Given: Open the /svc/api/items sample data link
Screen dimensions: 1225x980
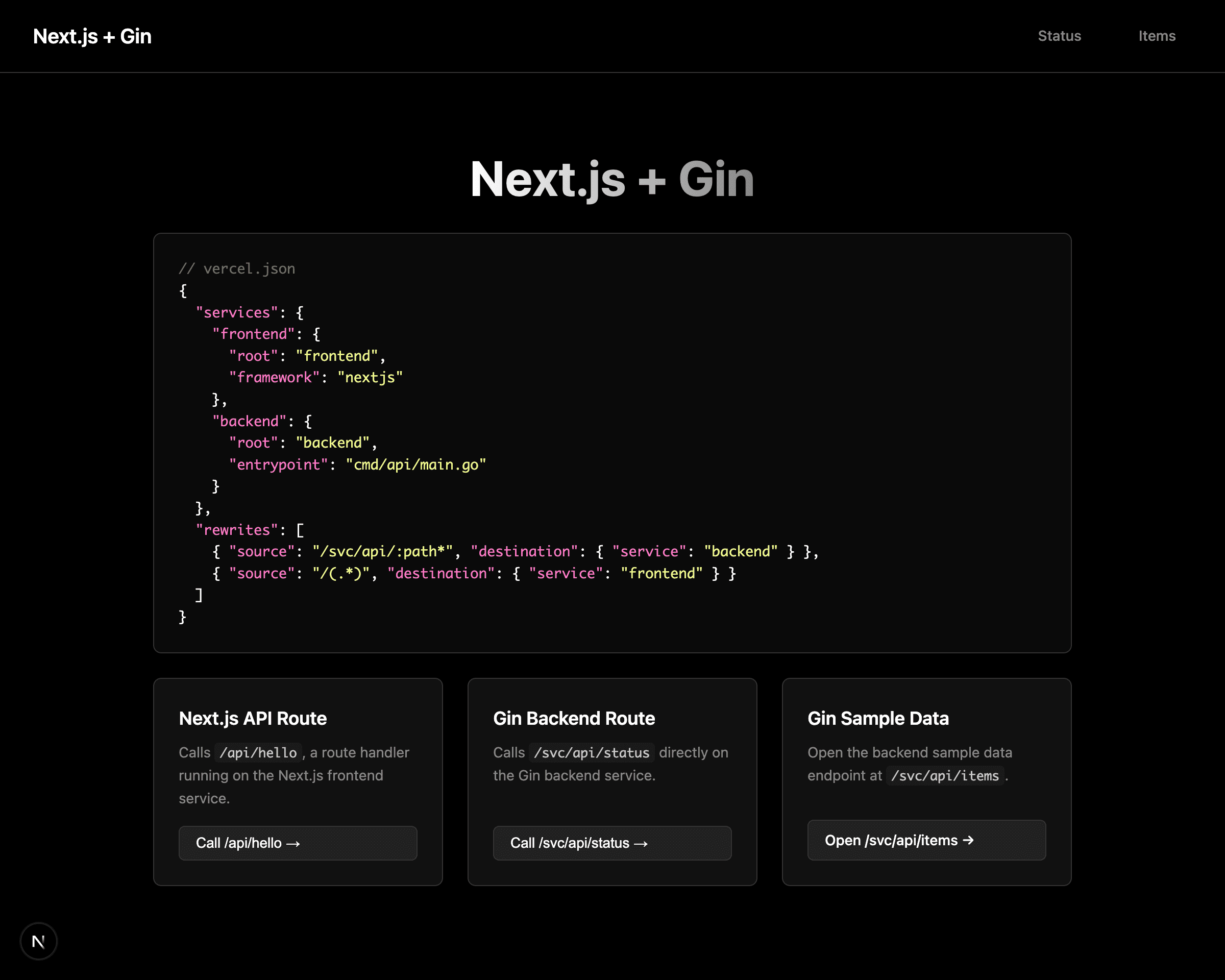Looking at the screenshot, I should [926, 840].
